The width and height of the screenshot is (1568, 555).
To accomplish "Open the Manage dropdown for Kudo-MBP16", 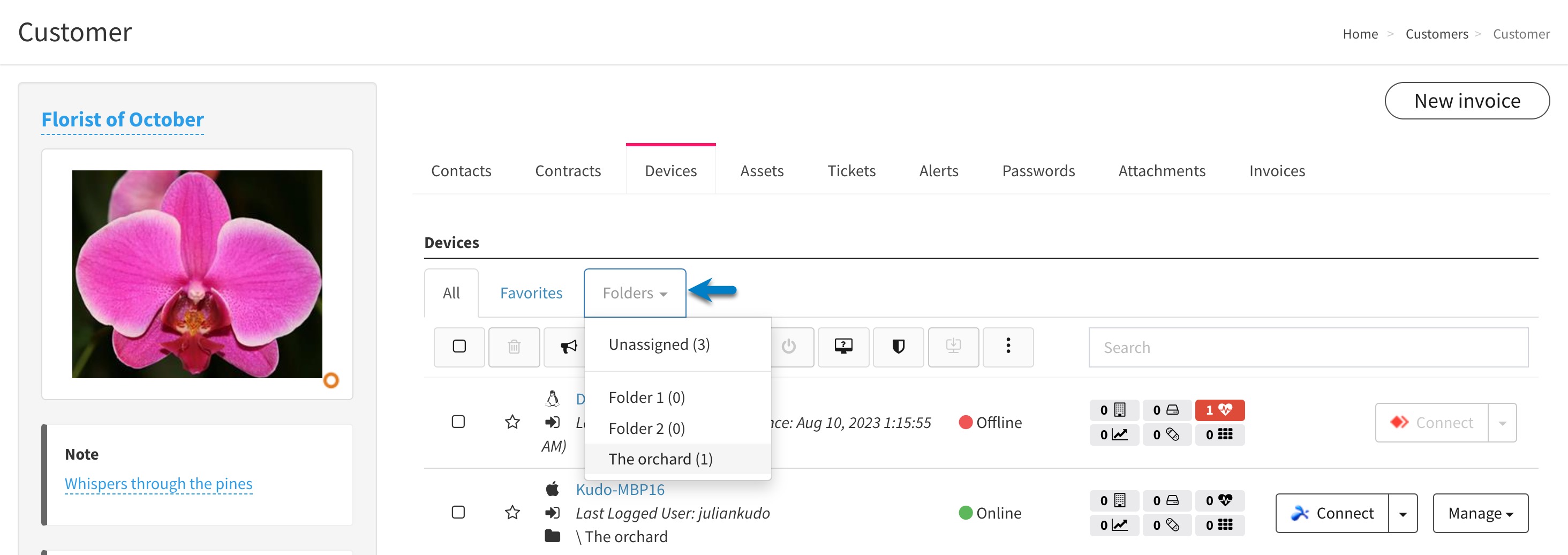I will click(1480, 513).
